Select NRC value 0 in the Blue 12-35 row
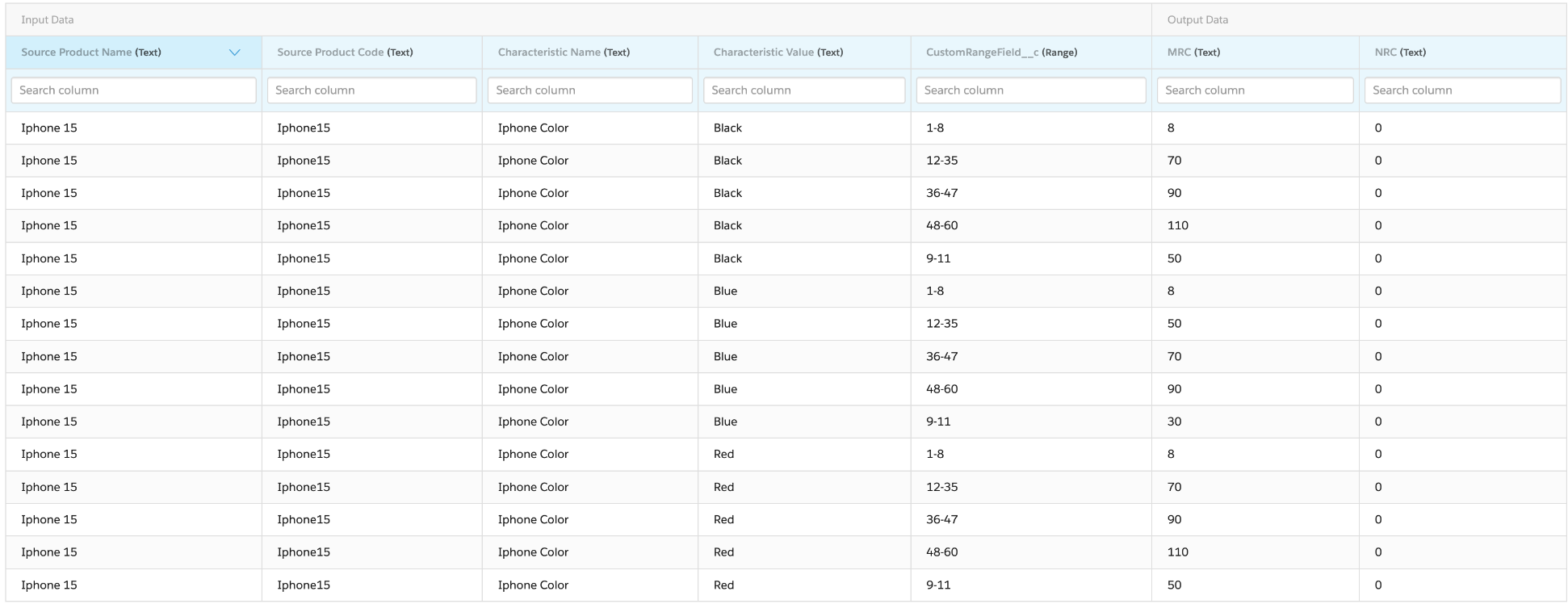 tap(1463, 324)
